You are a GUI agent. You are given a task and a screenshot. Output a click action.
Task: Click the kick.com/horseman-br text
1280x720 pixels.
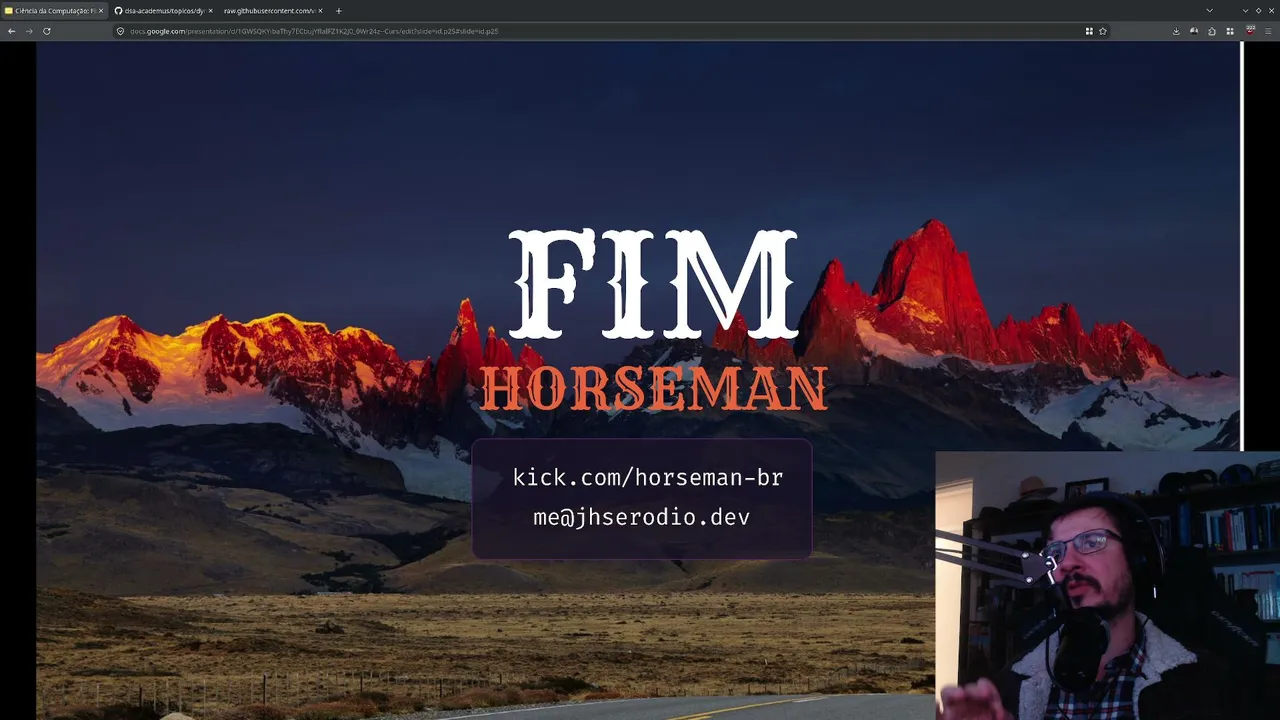[x=648, y=478]
